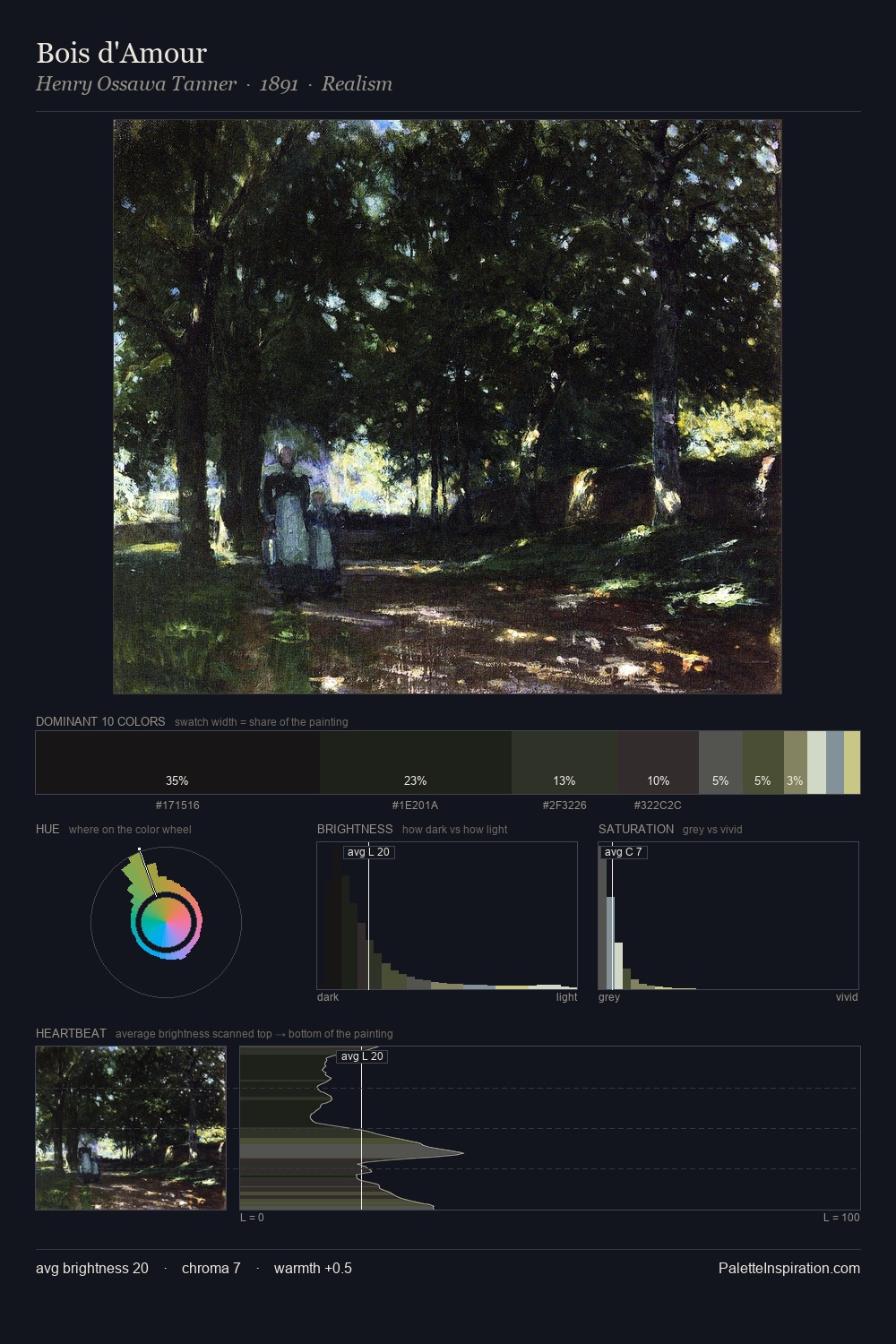896x1344 pixels.
Task: Select the 23% dark green swatch
Action: point(416,762)
